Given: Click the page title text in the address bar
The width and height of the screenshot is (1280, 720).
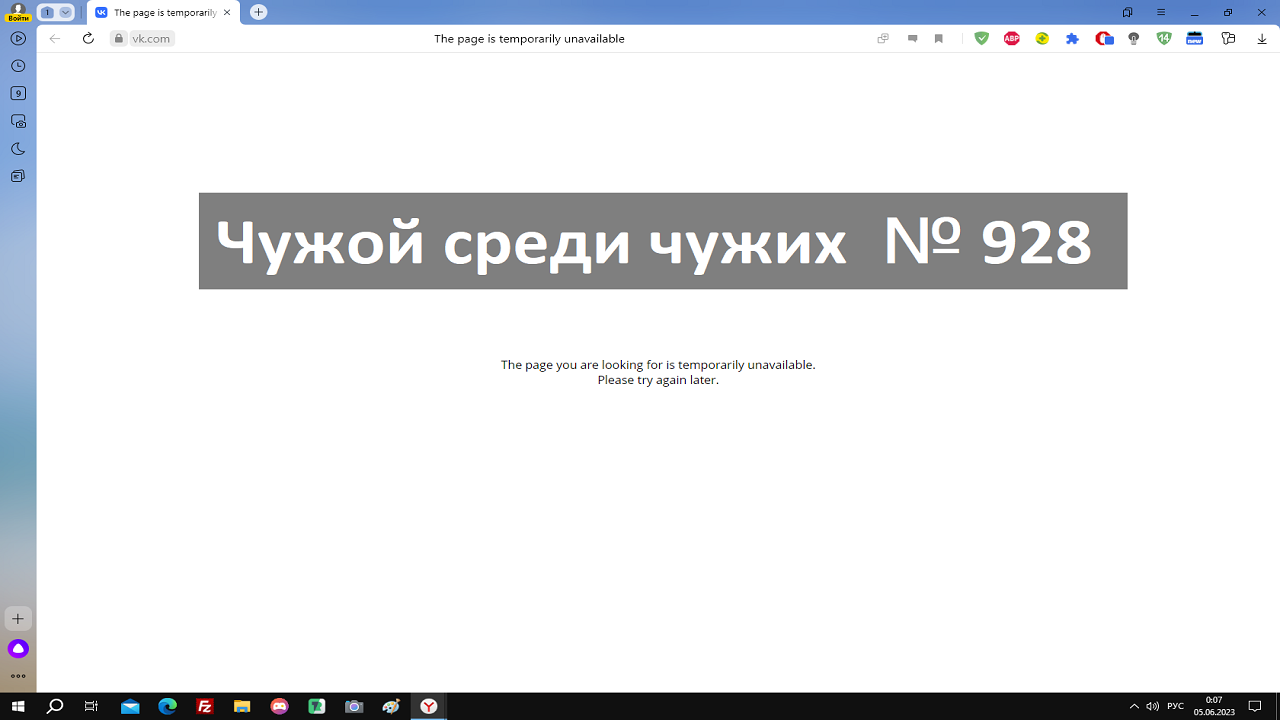Looking at the screenshot, I should [529, 38].
